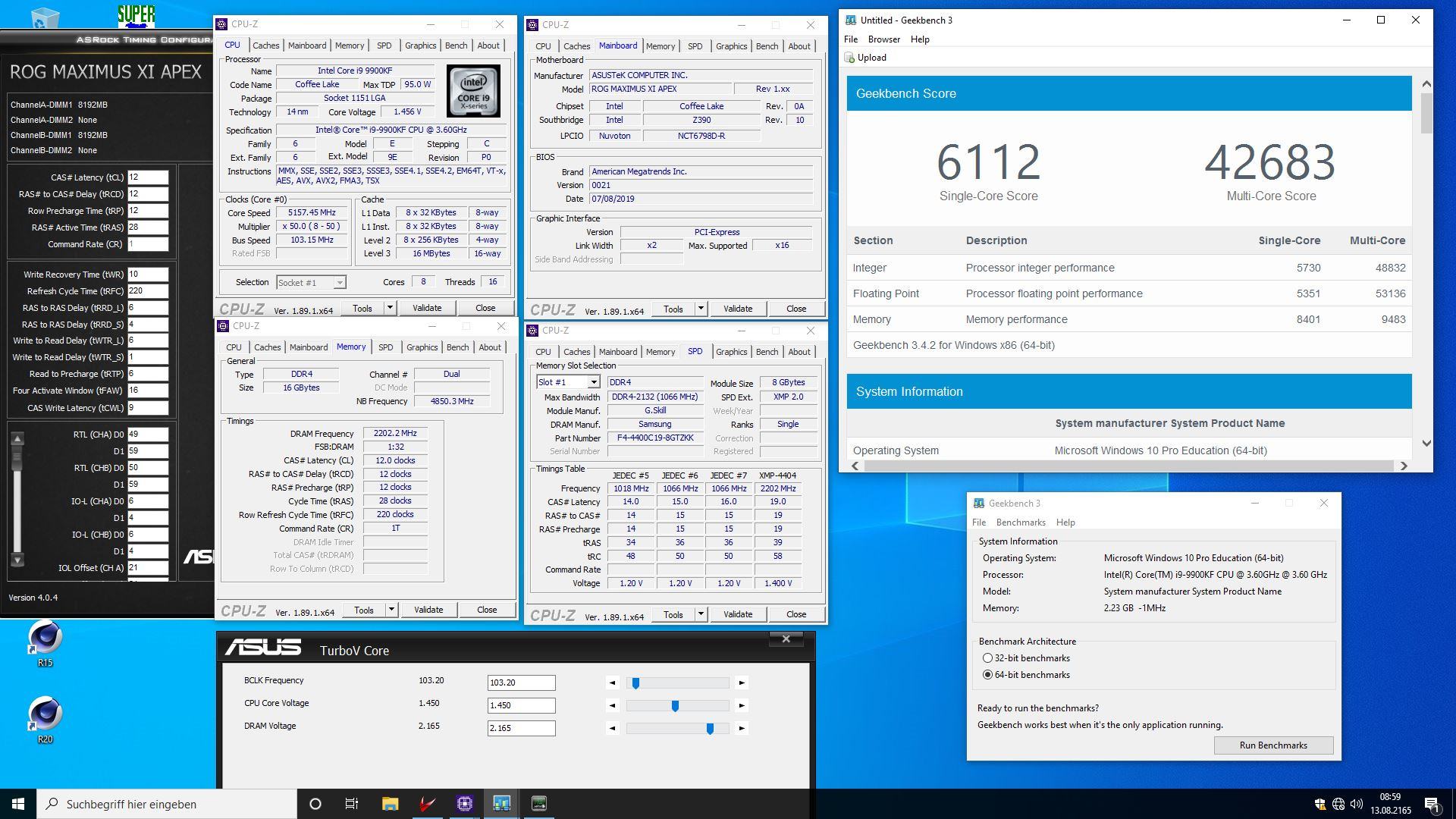Open Cortana circle in taskbar
Image resolution: width=1456 pixels, height=819 pixels.
pos(315,804)
